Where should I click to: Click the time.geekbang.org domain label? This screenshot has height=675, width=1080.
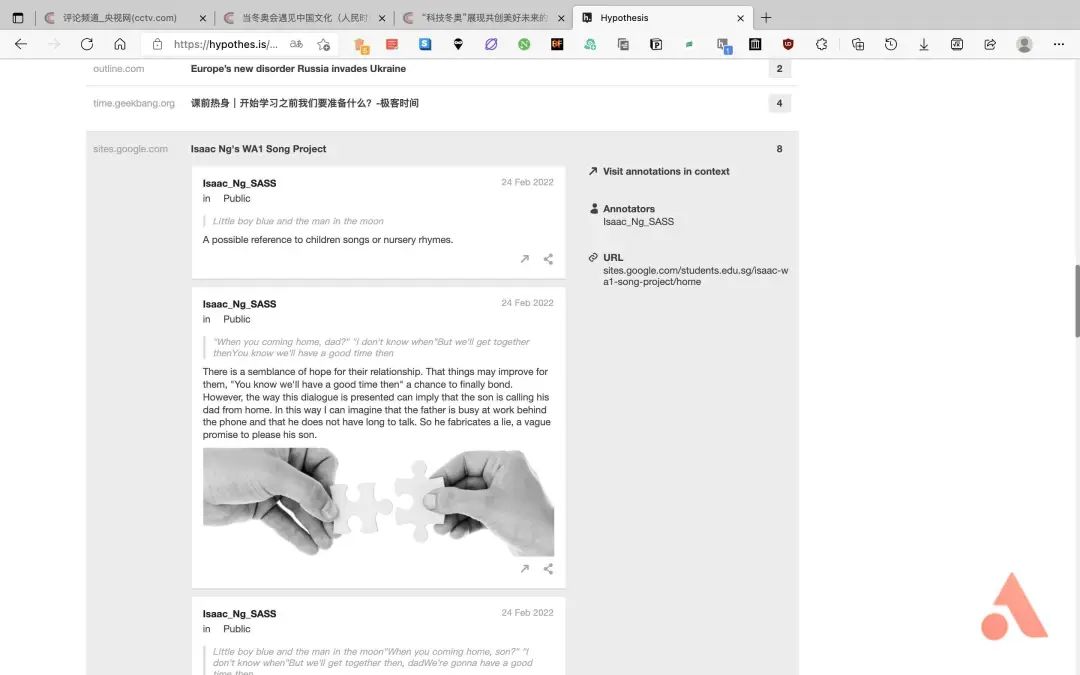tap(134, 103)
